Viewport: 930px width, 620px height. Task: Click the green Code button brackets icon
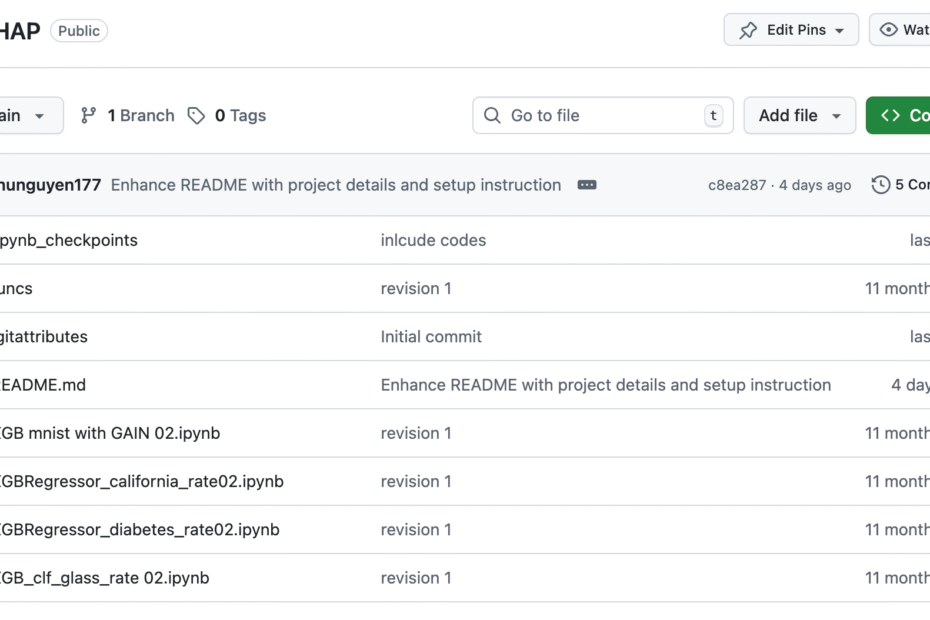pos(890,116)
